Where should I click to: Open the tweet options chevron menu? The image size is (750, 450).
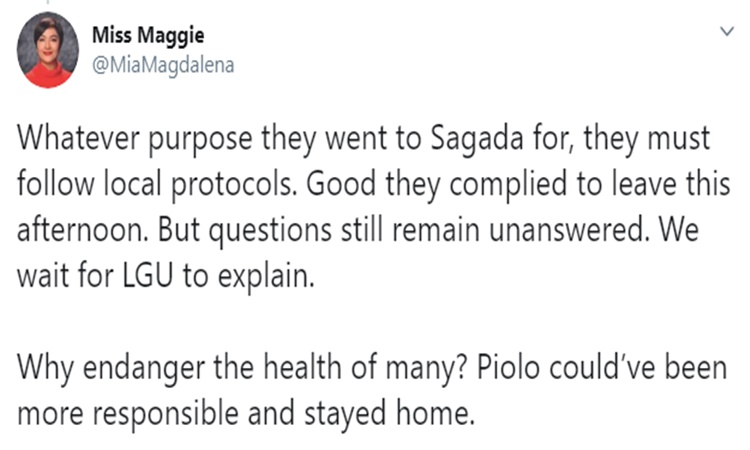coord(727,32)
